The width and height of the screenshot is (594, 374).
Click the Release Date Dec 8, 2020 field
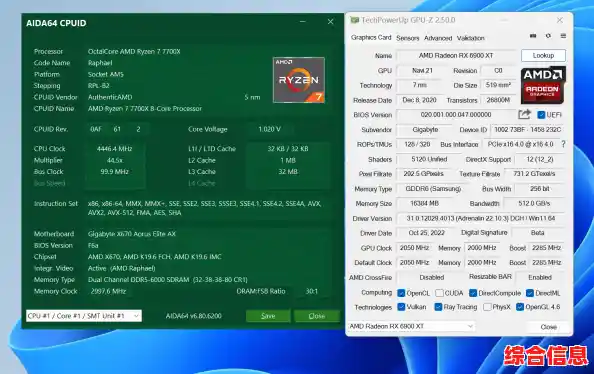pyautogui.click(x=419, y=100)
